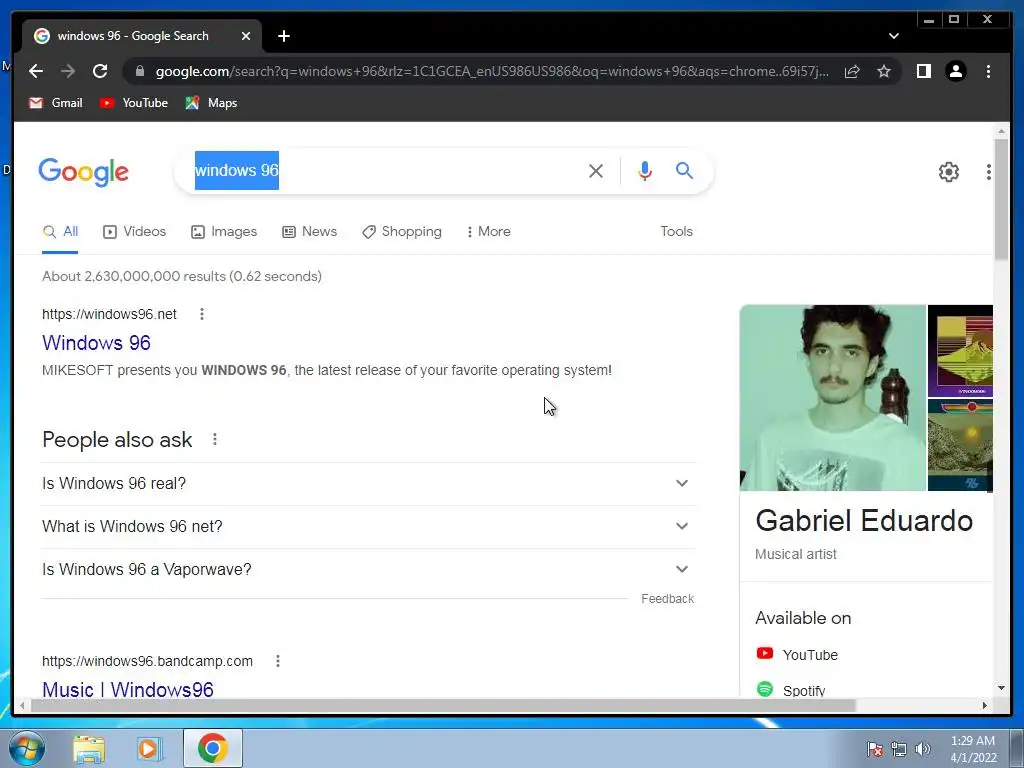Close the windows 96 Google Search tab
The image size is (1024, 768).
point(246,36)
